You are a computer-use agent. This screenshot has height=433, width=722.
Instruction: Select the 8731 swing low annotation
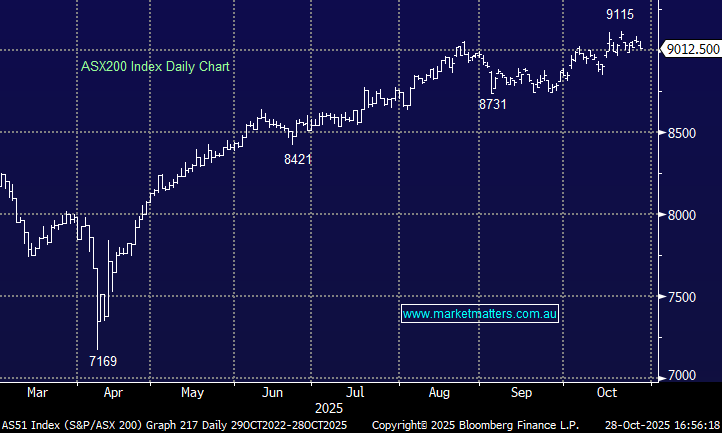pyautogui.click(x=494, y=104)
